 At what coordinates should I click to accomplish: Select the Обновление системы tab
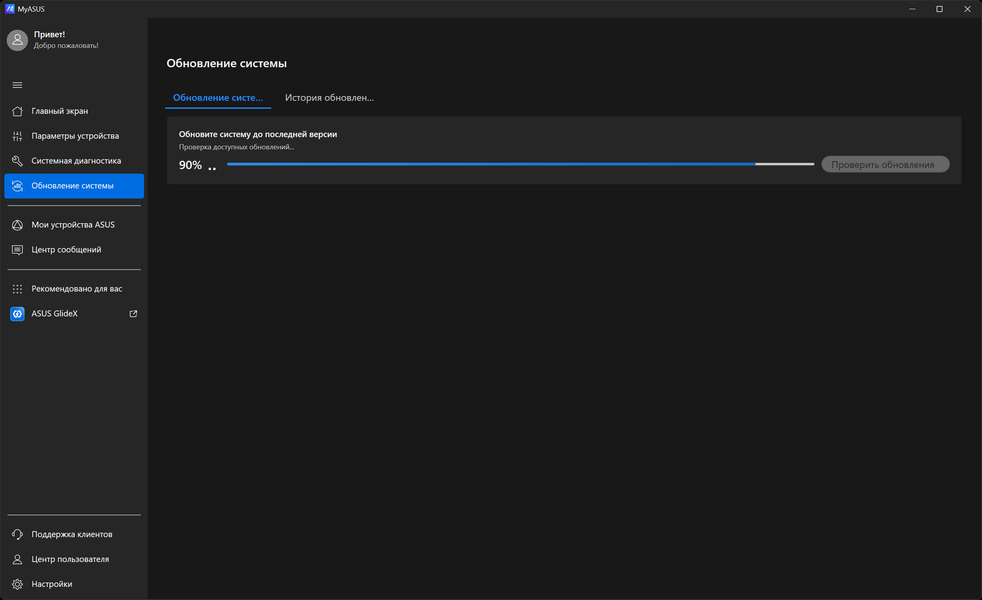[x=218, y=98]
